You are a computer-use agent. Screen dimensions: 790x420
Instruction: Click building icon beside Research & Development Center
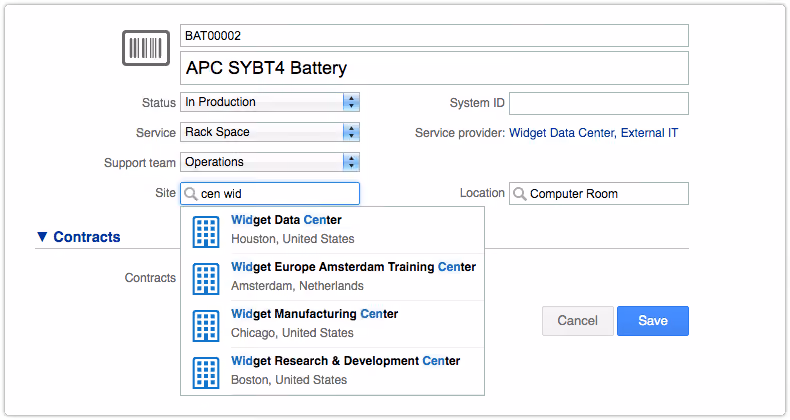206,373
